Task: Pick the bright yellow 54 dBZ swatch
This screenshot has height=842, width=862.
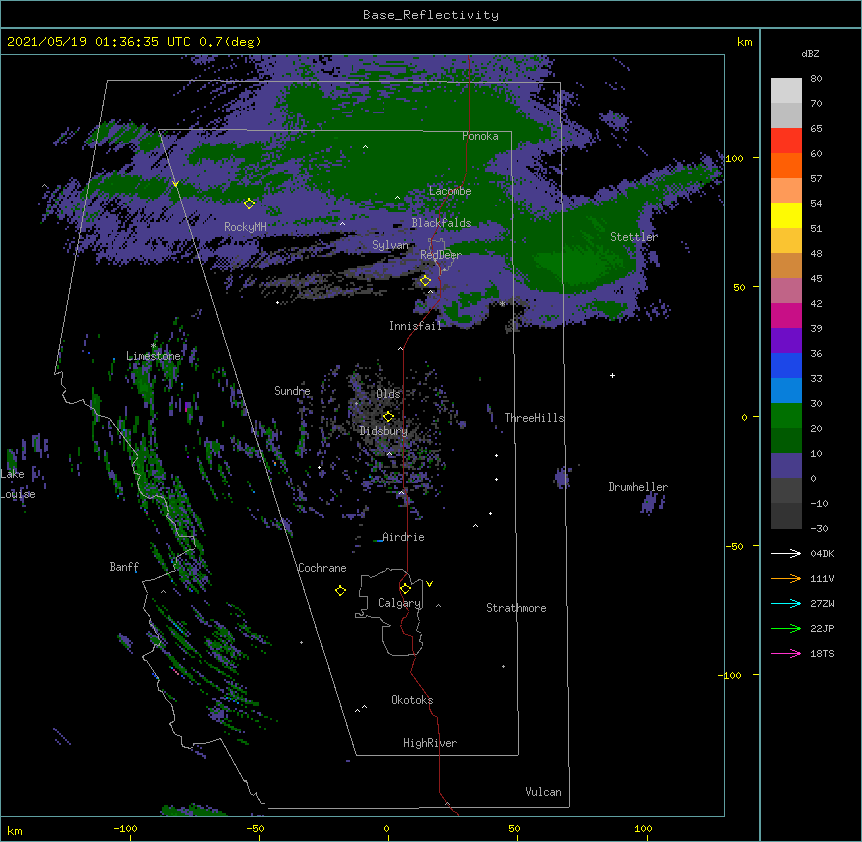Action: coord(786,215)
